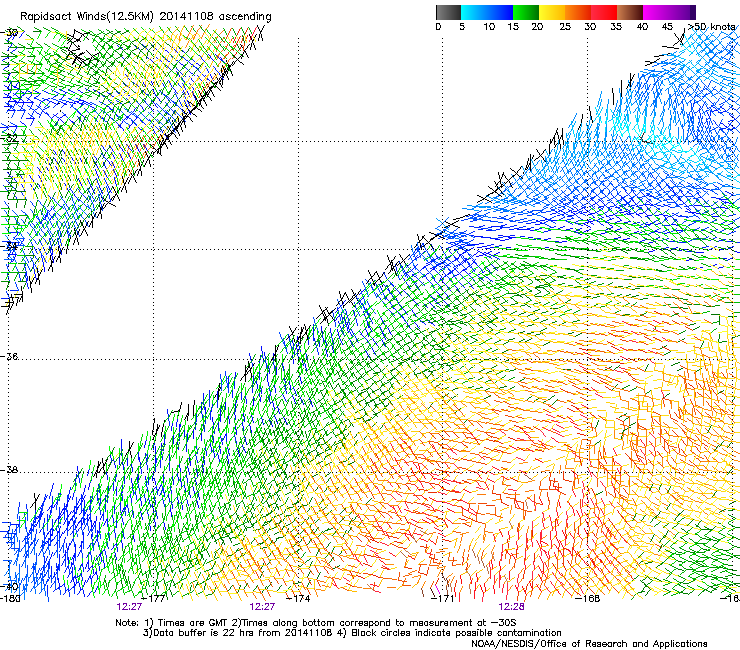Click the blue 10-15 knots legend segment
Image resolution: width=740 pixels, height=650 pixels.
500,12
